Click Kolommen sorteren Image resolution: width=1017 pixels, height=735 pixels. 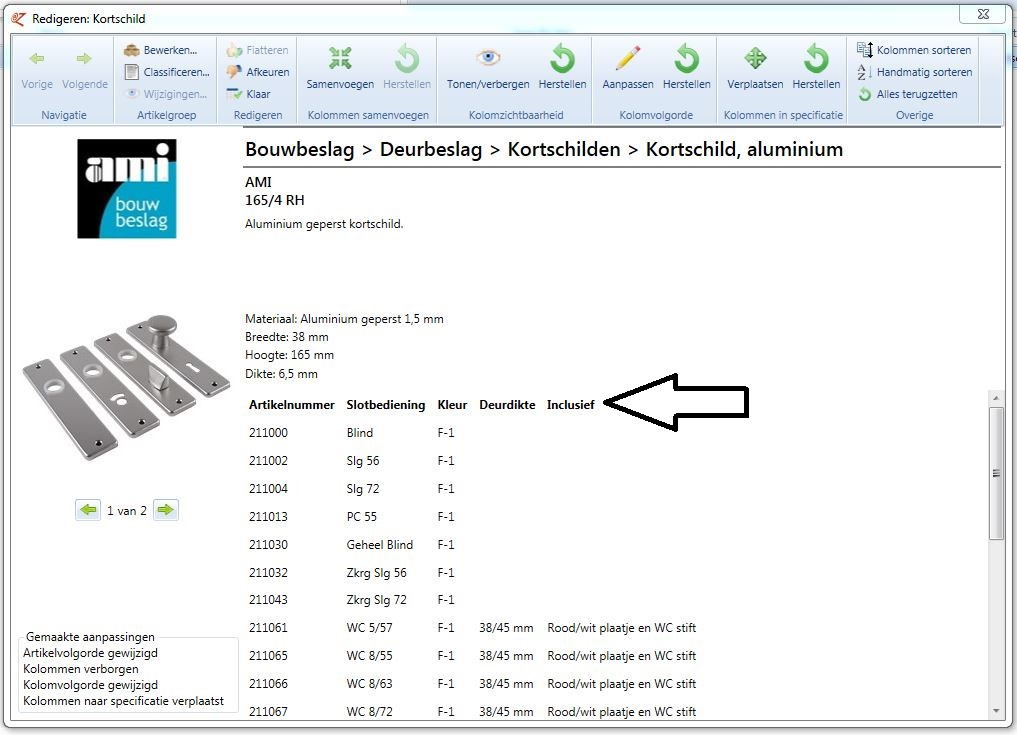click(x=914, y=50)
